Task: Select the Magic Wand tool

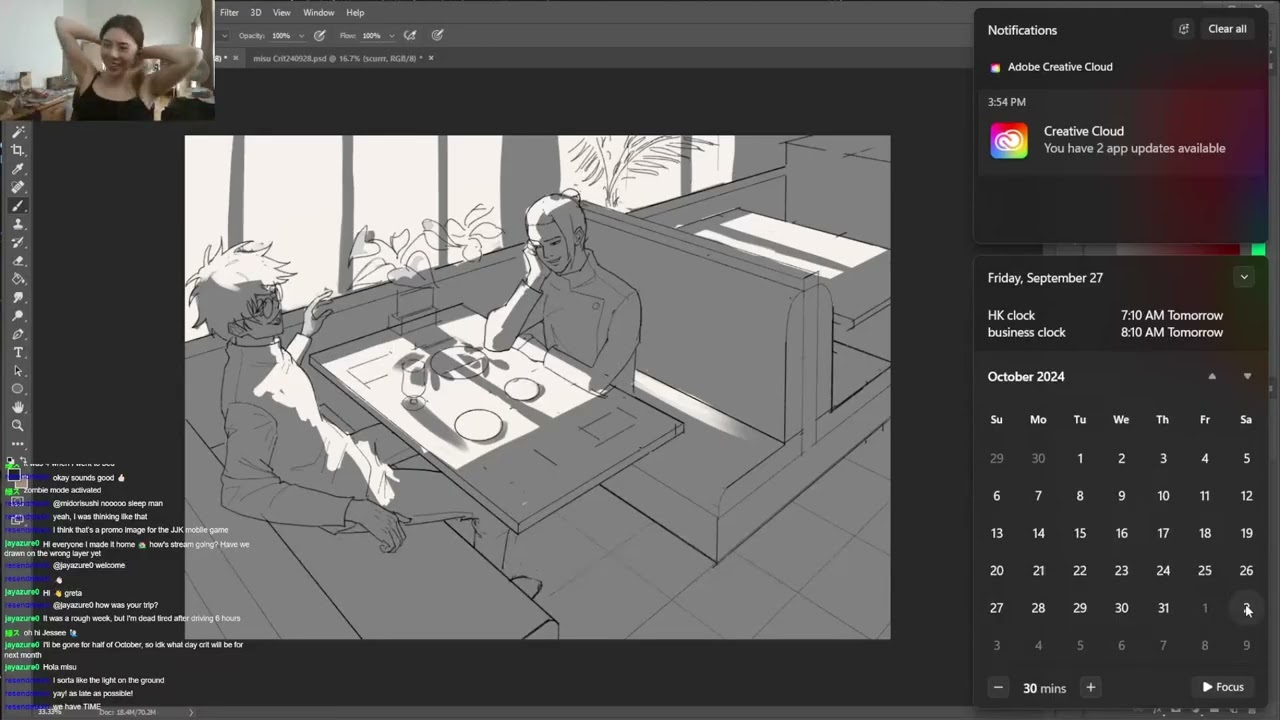Action: pos(18,132)
